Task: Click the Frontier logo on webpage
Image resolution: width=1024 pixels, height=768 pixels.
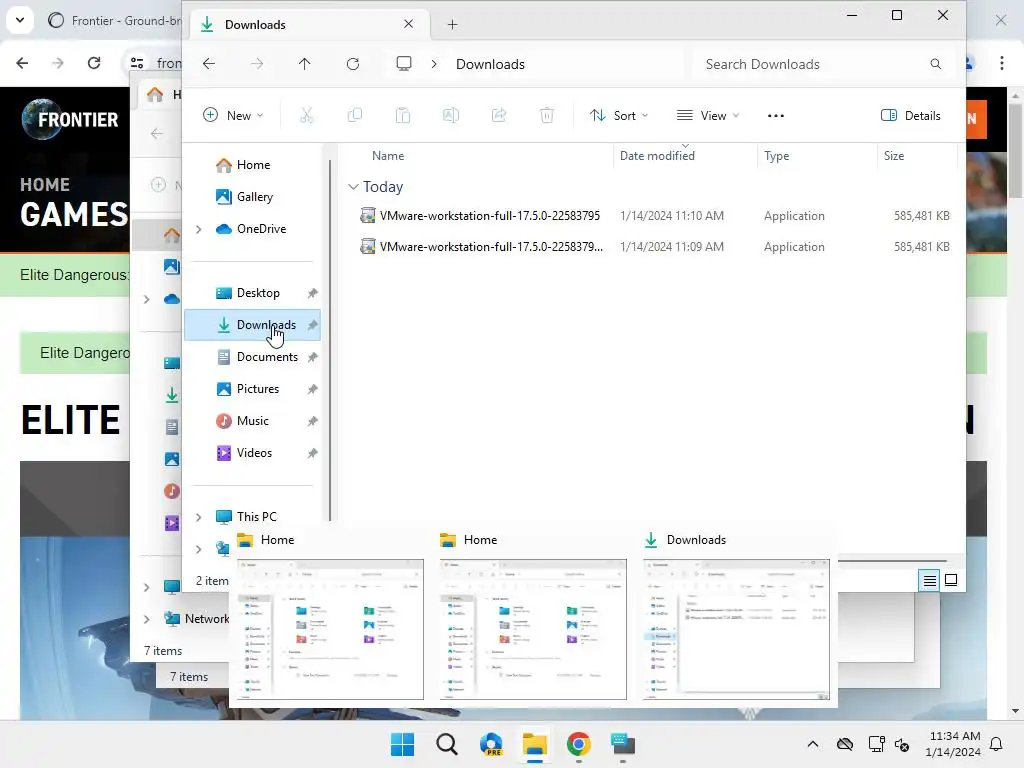Action: [70, 120]
